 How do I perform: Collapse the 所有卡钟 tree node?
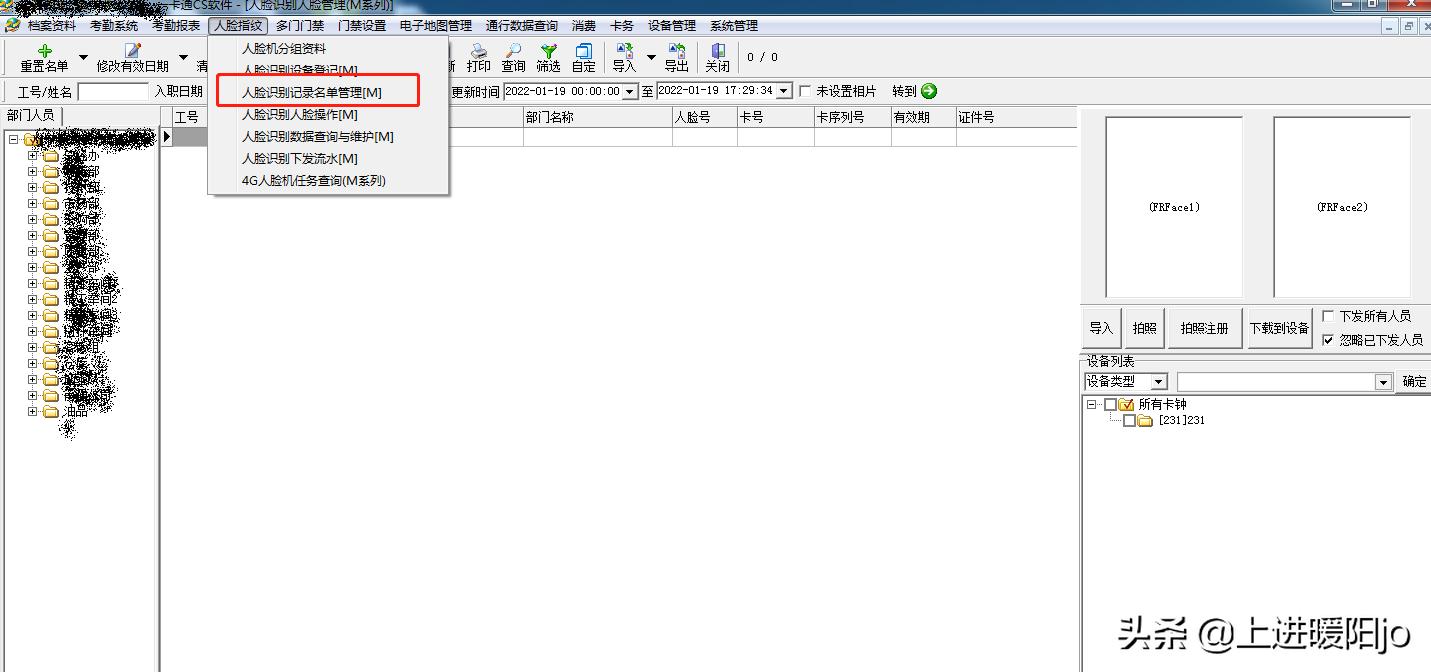coord(1091,405)
